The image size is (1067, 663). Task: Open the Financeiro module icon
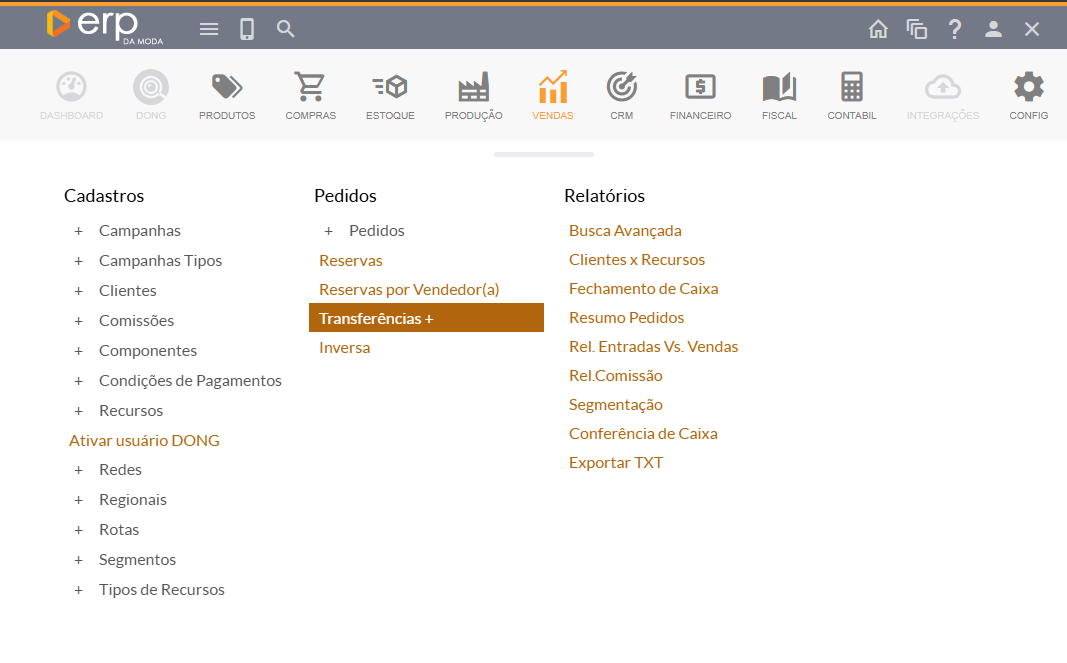click(700, 88)
